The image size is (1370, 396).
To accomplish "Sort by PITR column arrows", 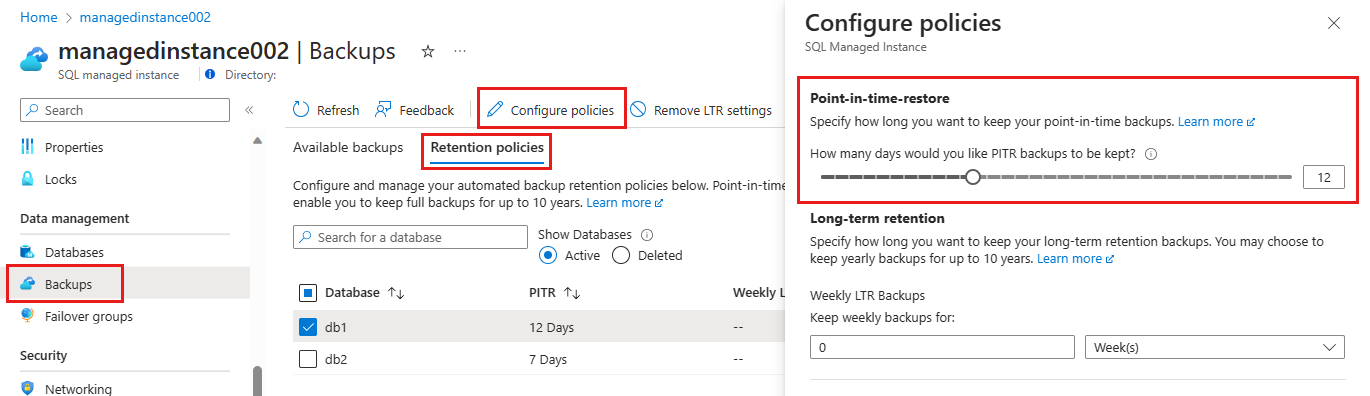I will [x=572, y=293].
